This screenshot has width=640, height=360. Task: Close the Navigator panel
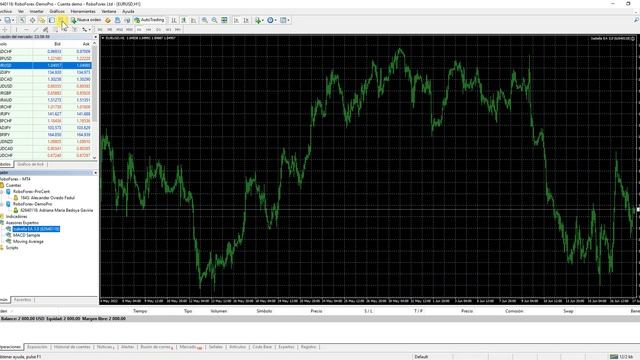coord(96,173)
